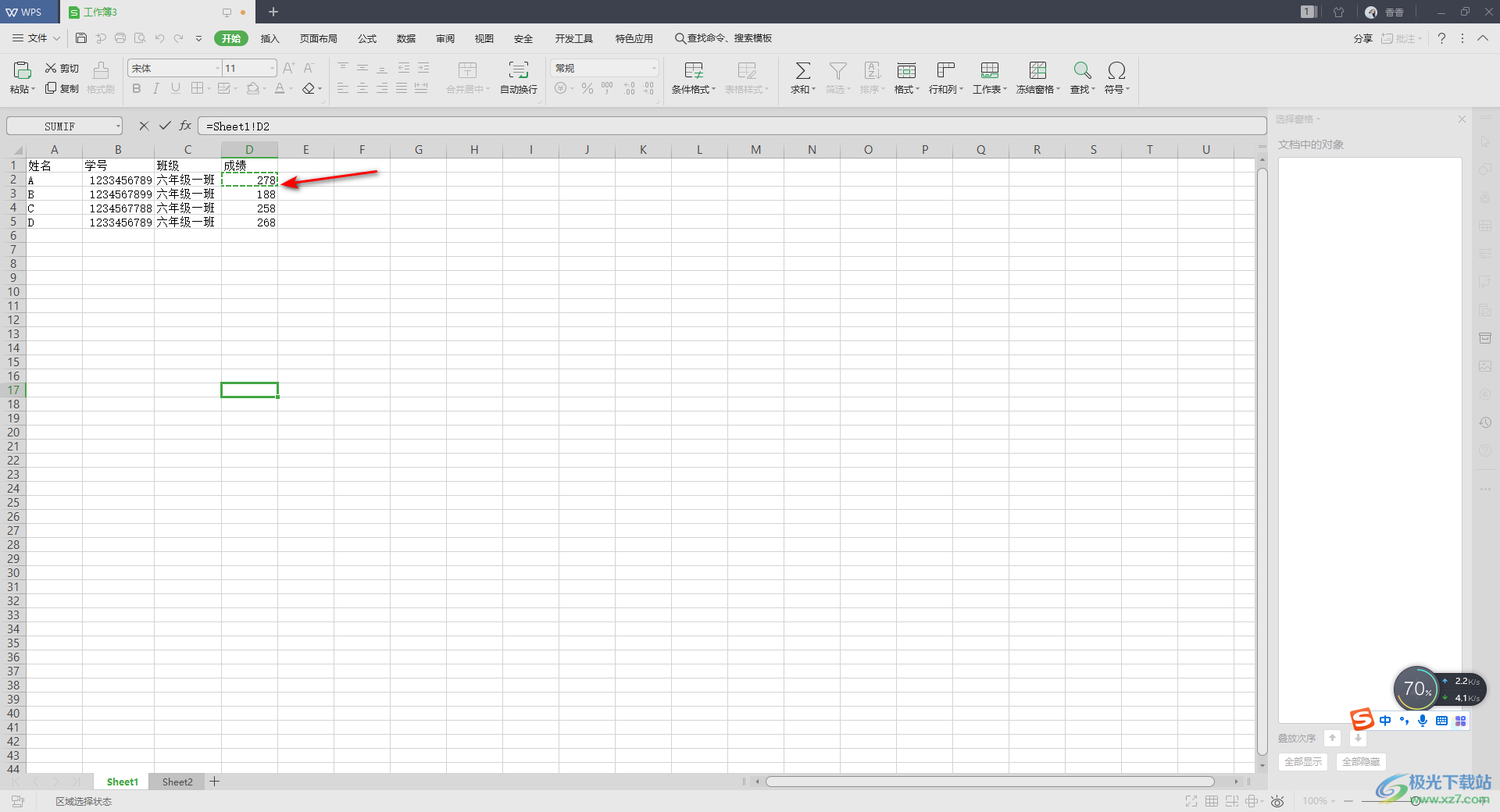
Task: Decrease font size with A- icon
Action: (x=309, y=69)
